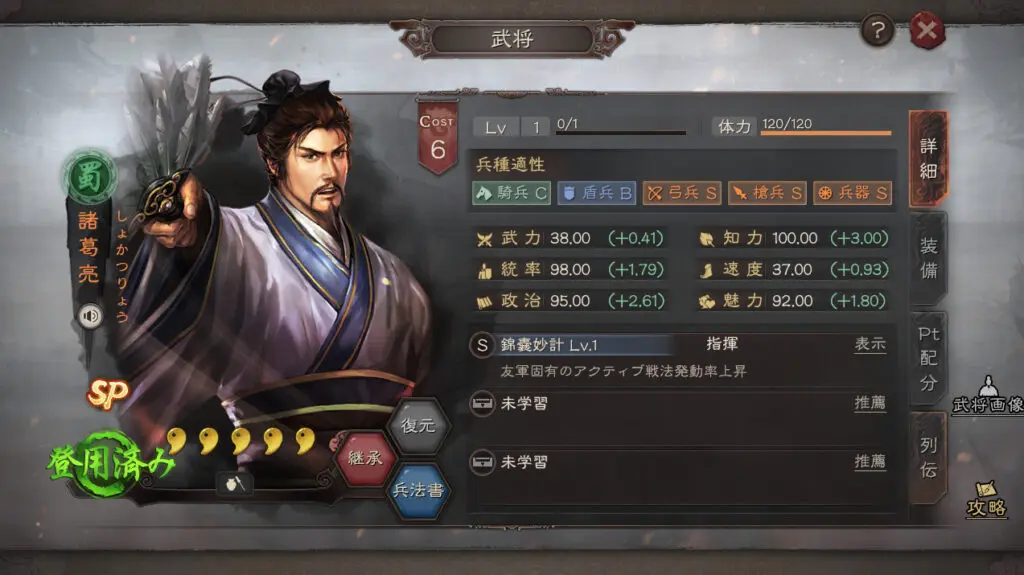1024x575 pixels.
Task: Select the 騎兵 C troop aptitude
Action: pos(511,193)
